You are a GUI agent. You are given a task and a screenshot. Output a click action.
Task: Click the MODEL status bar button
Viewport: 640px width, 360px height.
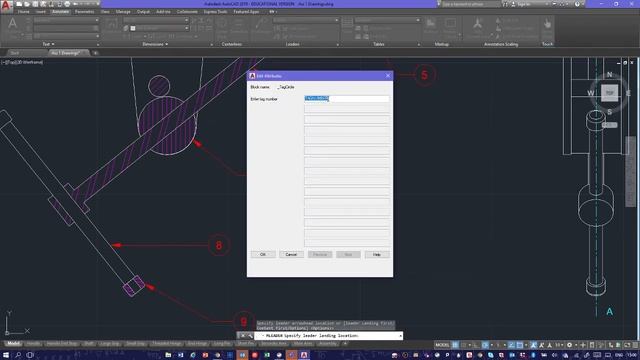(442, 345)
